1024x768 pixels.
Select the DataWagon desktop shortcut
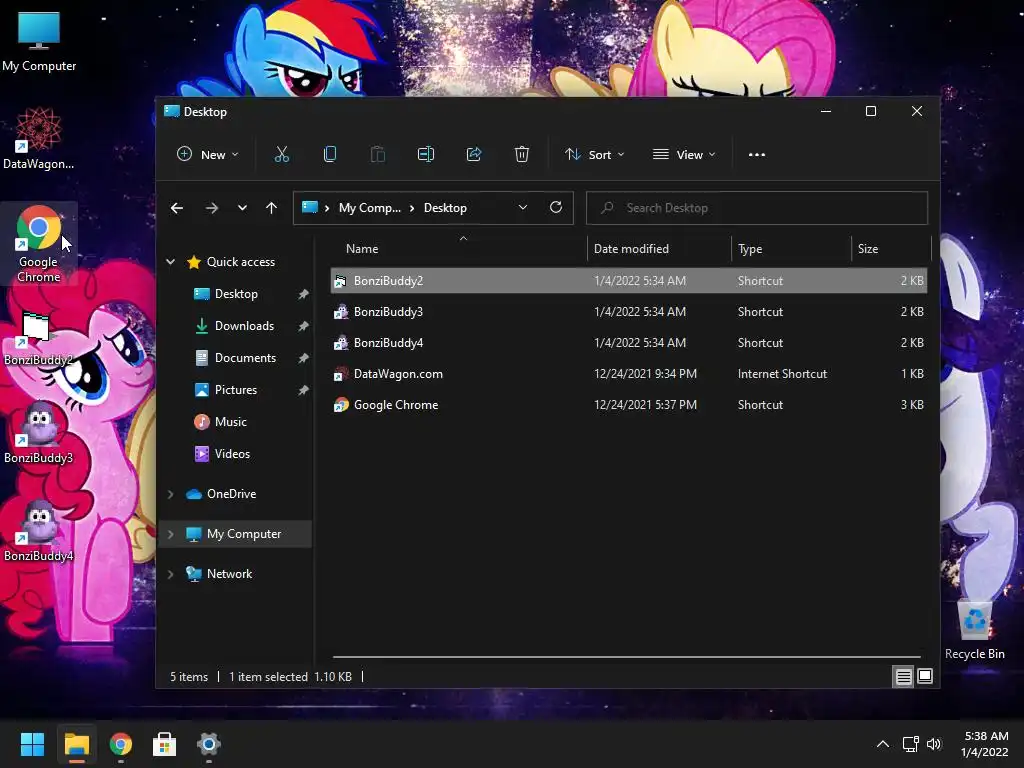[x=39, y=139]
